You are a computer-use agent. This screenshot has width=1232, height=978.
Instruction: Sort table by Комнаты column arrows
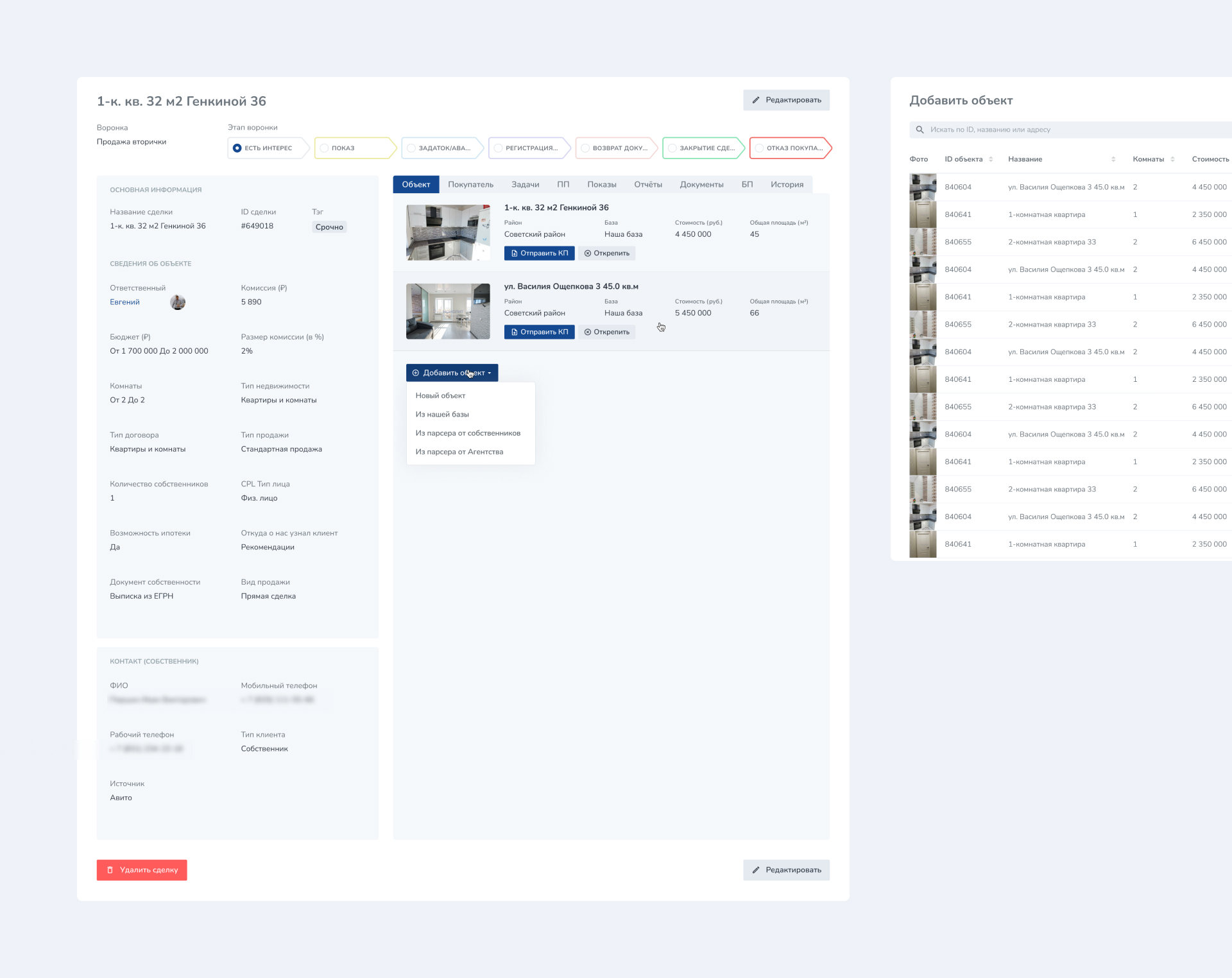pyautogui.click(x=1172, y=159)
